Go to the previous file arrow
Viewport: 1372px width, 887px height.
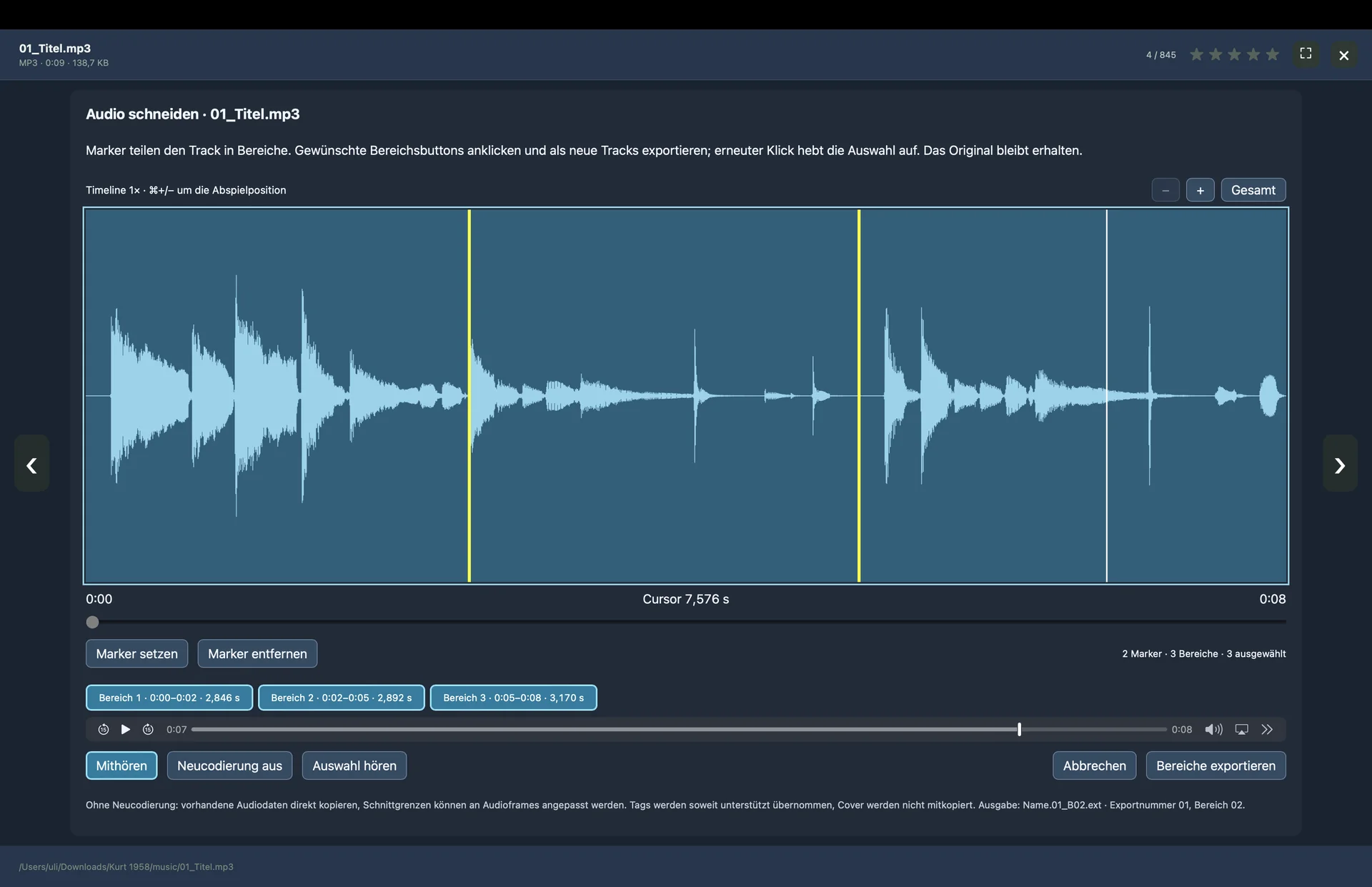coord(31,465)
